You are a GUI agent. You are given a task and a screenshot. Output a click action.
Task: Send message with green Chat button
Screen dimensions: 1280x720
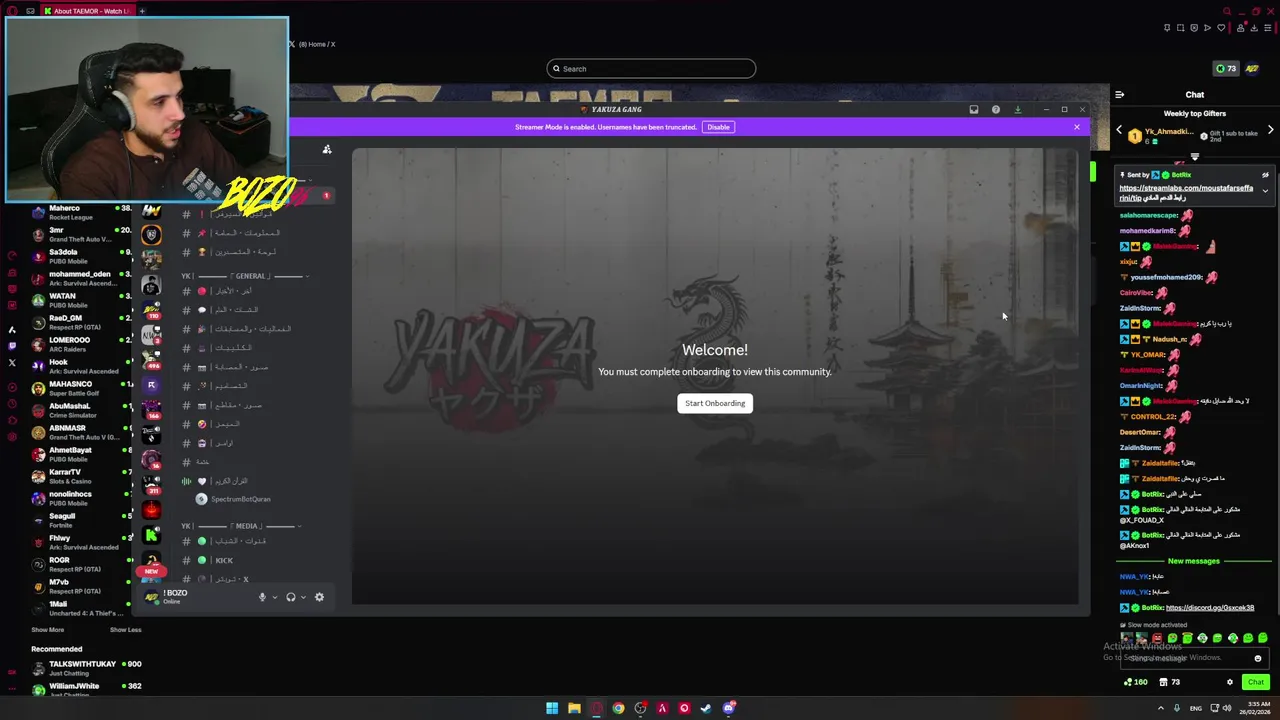pos(1256,682)
